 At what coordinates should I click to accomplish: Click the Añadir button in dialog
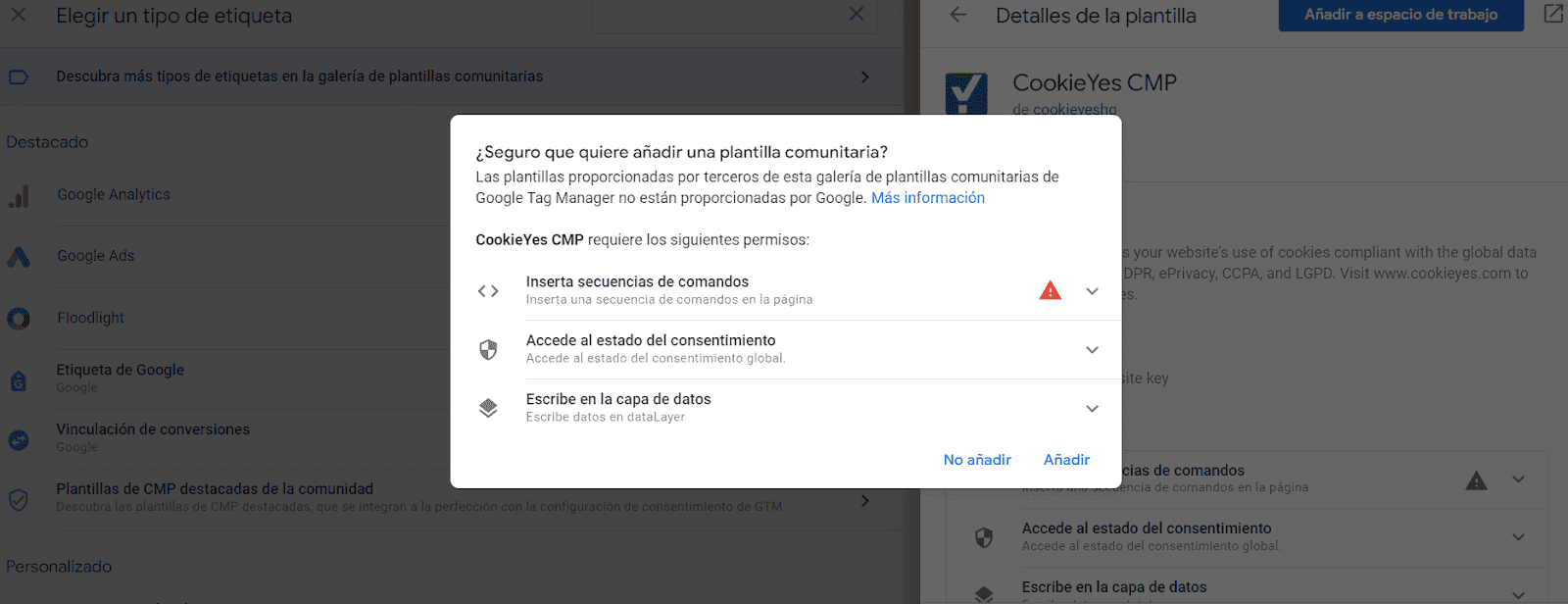coord(1066,460)
